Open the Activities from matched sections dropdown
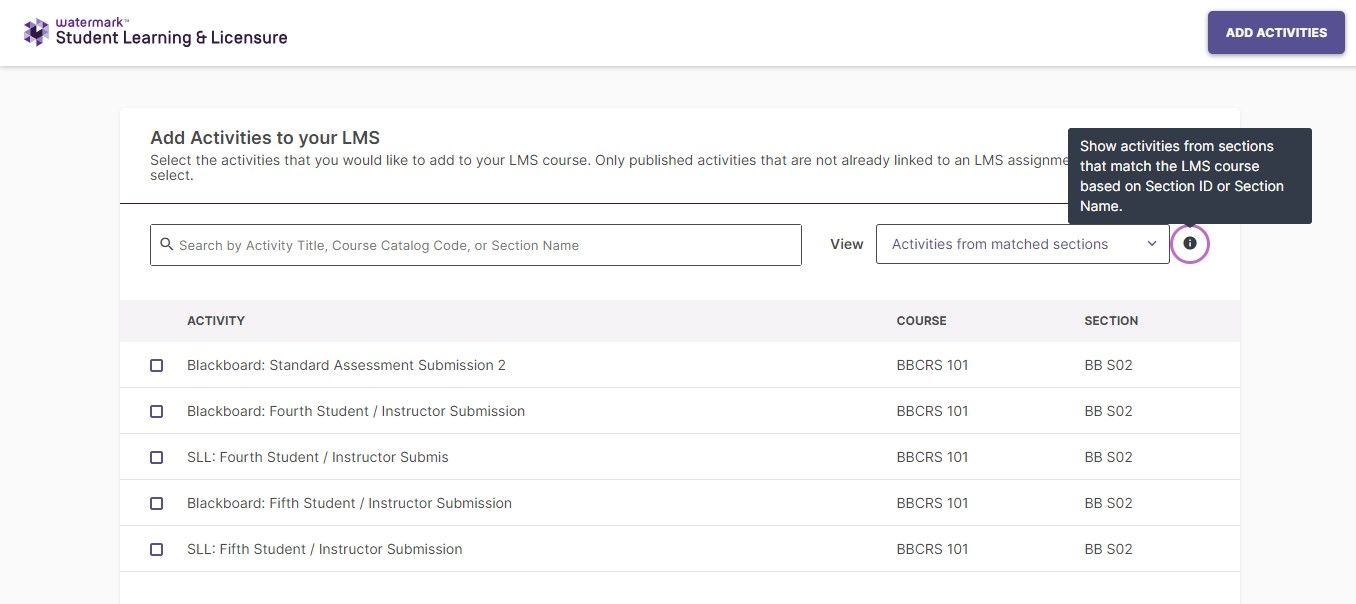Screen dimensions: 1356x604 1022,244
